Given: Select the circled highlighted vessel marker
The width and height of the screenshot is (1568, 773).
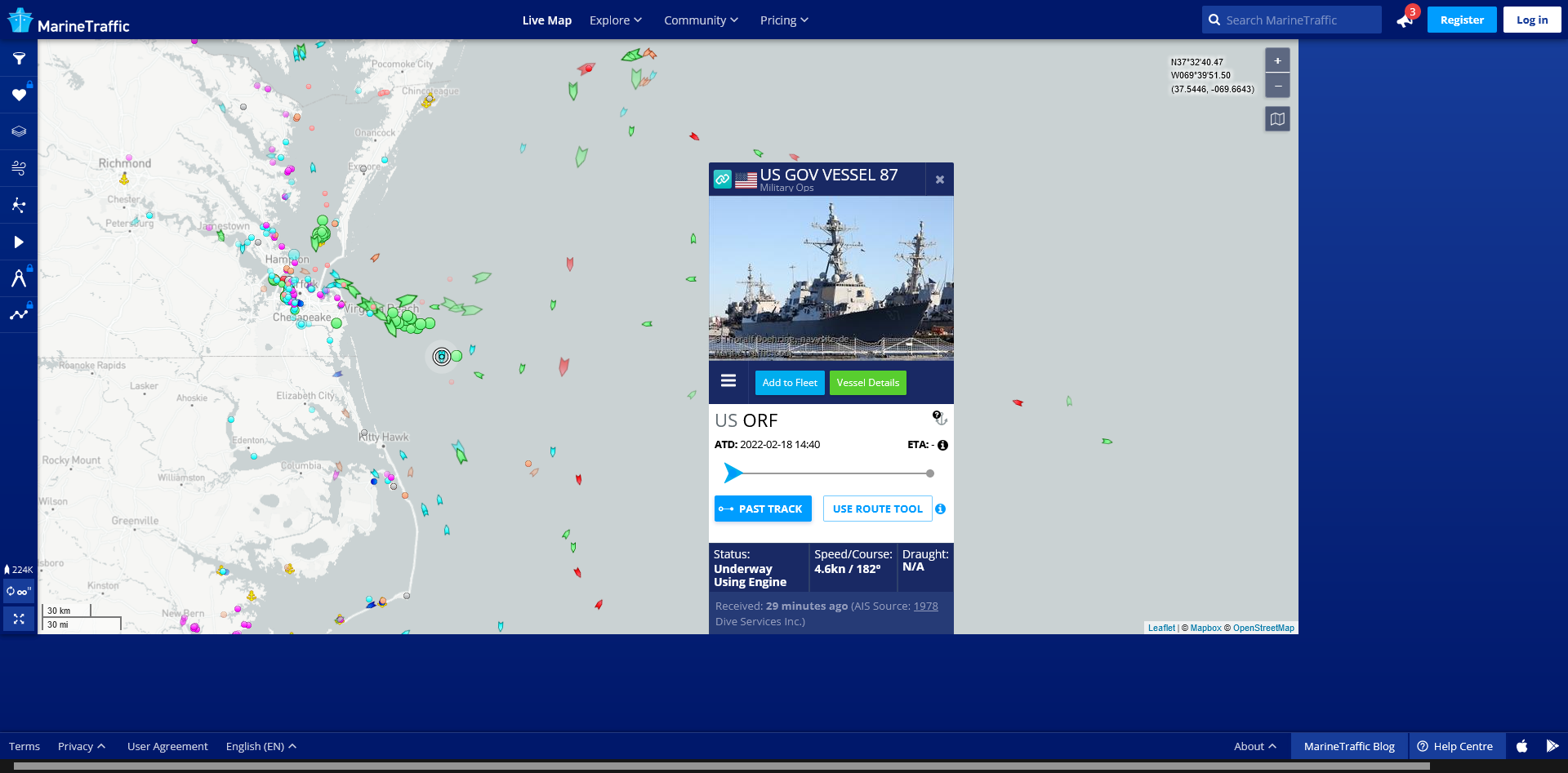Looking at the screenshot, I should (442, 357).
